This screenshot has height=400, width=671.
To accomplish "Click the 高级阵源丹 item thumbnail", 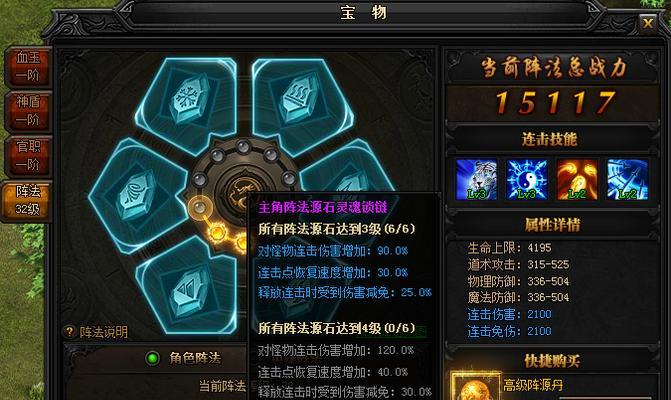I will 476,387.
